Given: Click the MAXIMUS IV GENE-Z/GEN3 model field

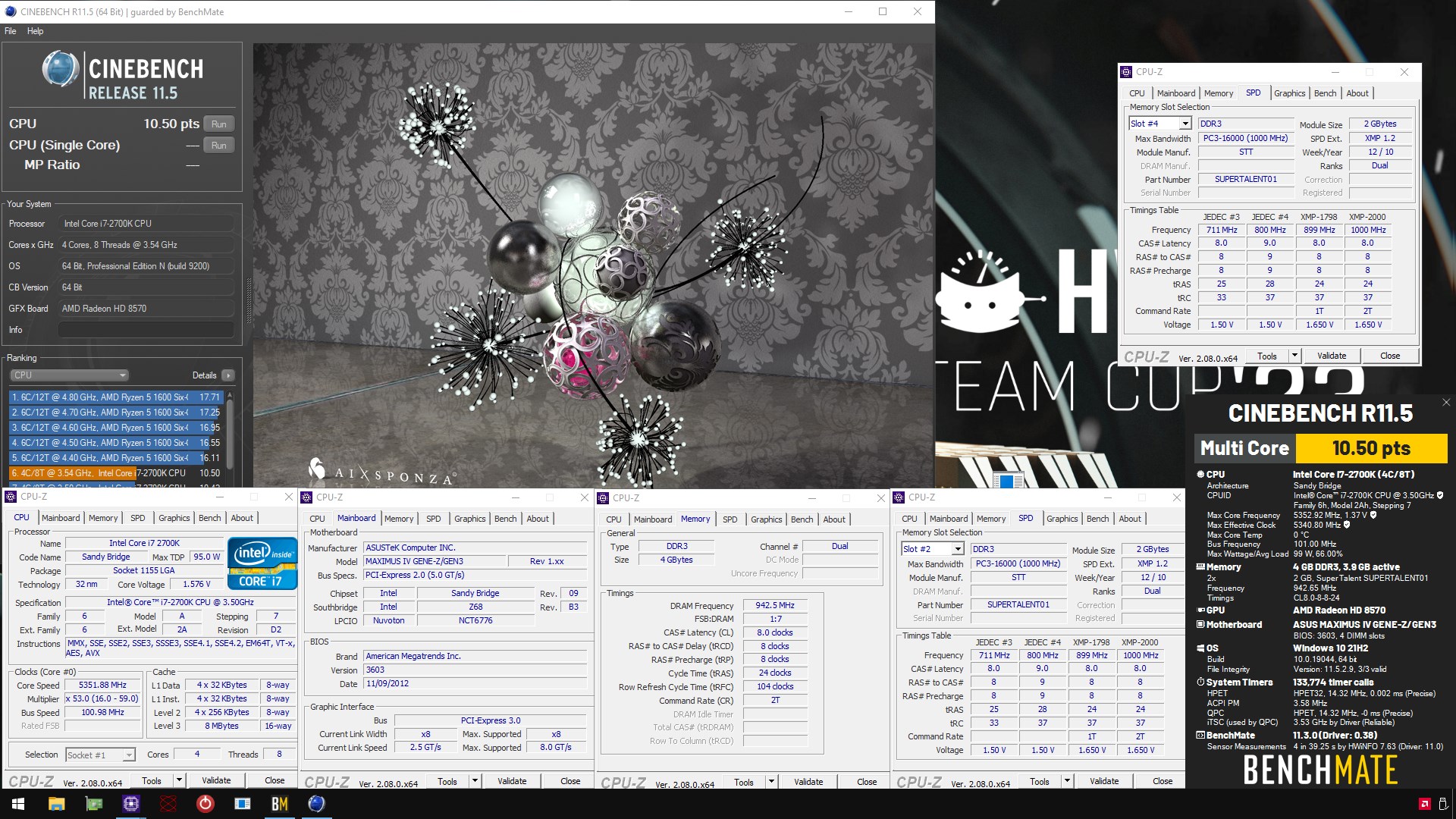Looking at the screenshot, I should (435, 561).
